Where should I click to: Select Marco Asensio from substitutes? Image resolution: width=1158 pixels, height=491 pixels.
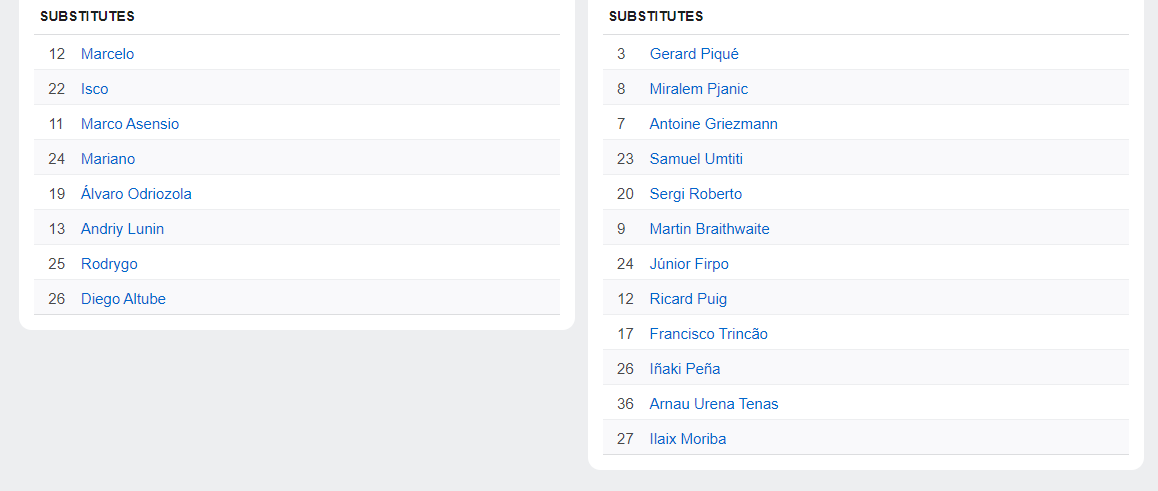[130, 124]
